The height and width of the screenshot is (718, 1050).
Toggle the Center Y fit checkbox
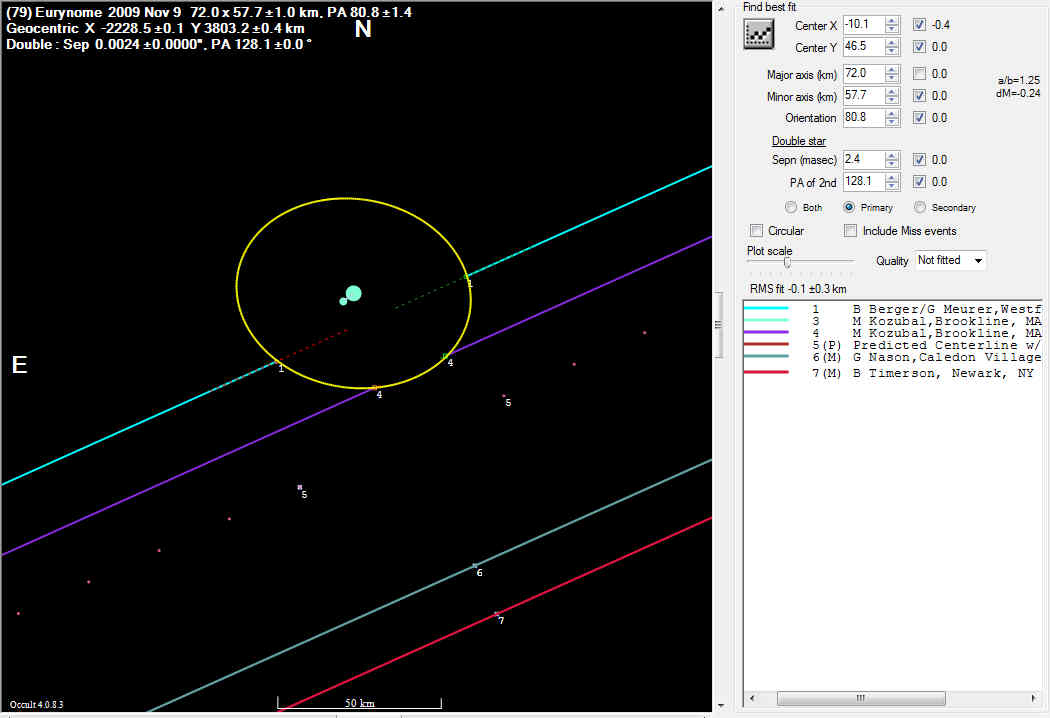click(x=919, y=47)
